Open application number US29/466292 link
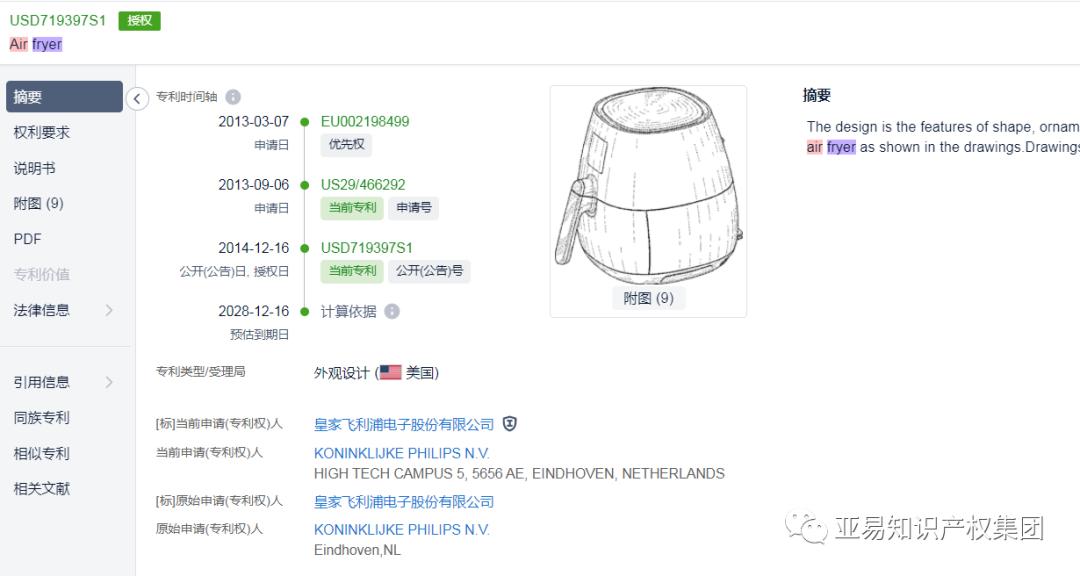 (x=363, y=185)
